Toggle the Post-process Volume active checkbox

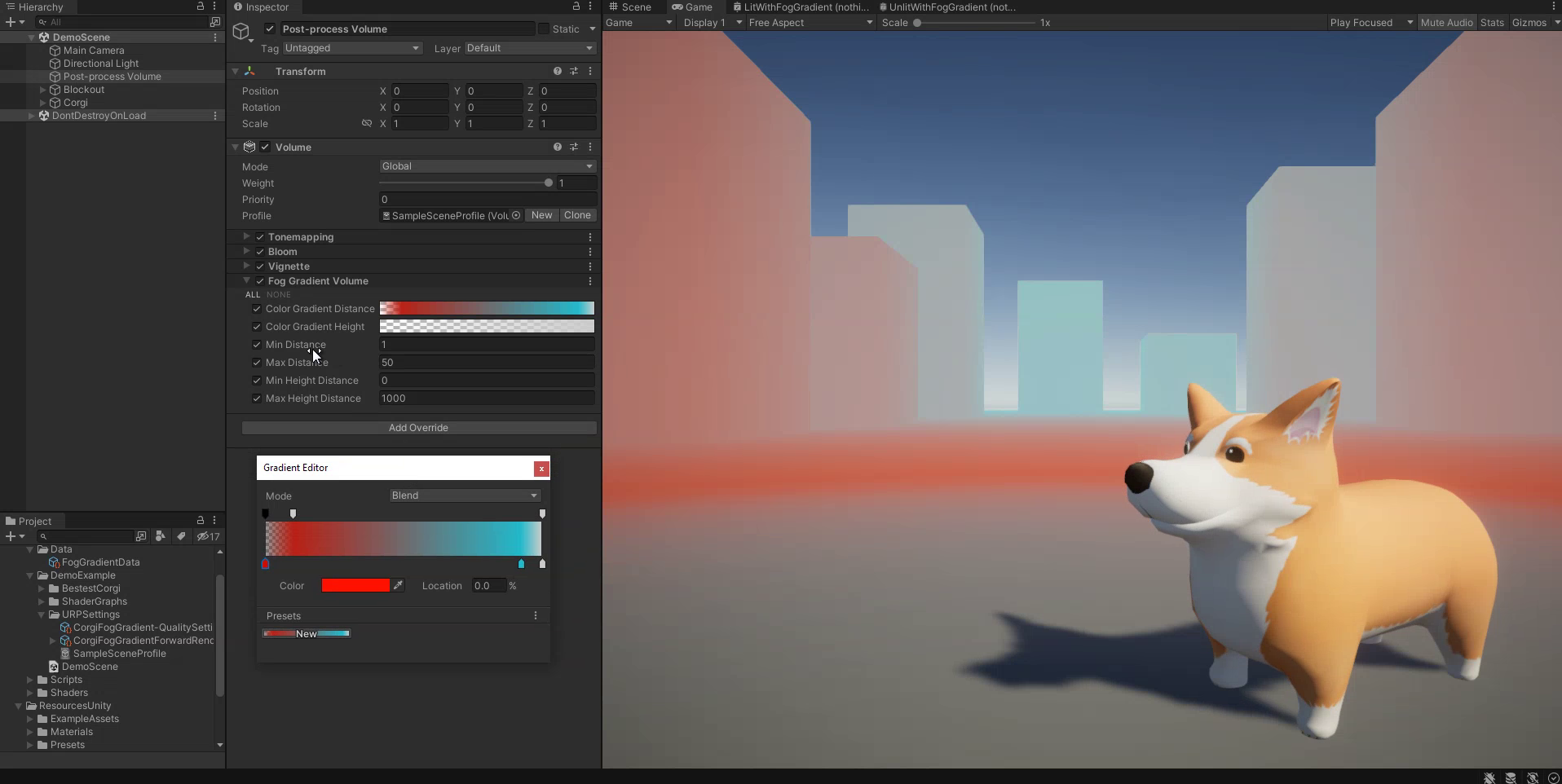pyautogui.click(x=270, y=29)
